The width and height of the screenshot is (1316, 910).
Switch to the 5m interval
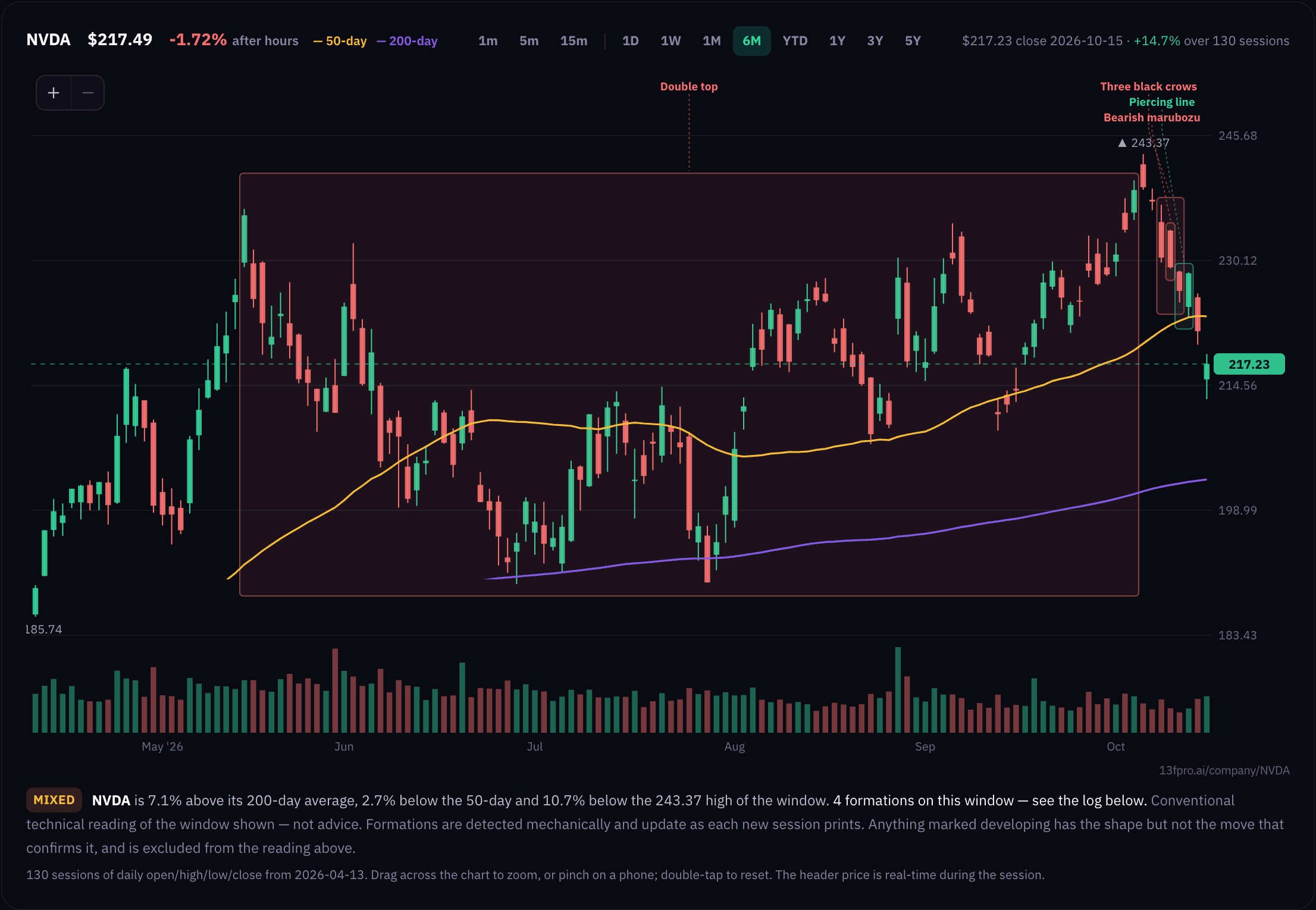click(x=529, y=41)
